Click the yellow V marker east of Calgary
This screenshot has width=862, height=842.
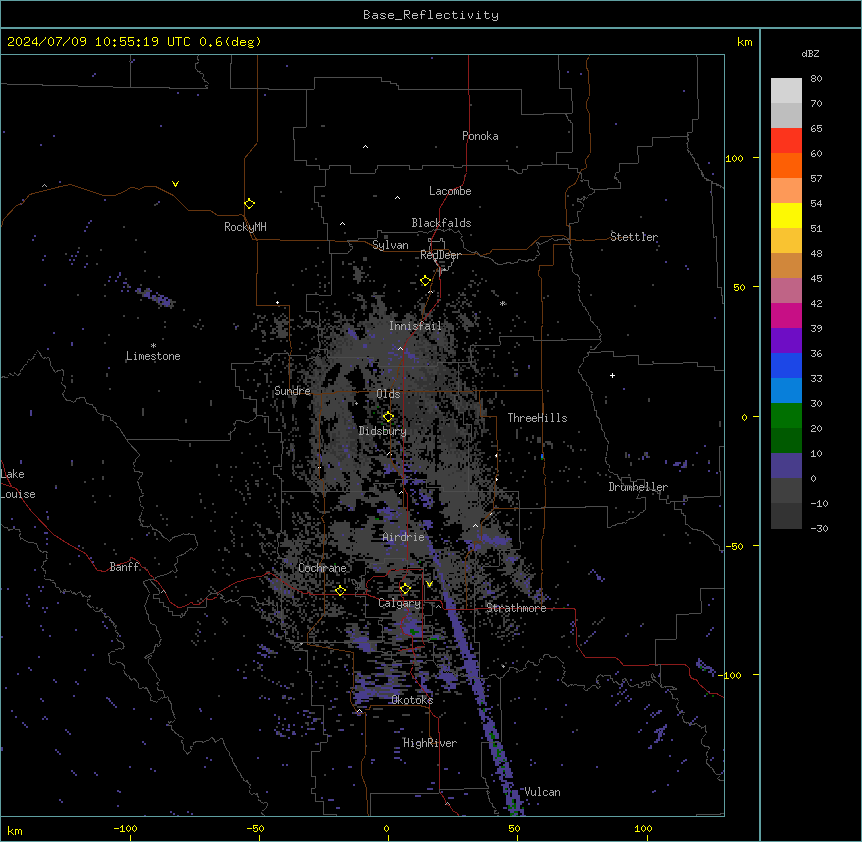coord(429,584)
